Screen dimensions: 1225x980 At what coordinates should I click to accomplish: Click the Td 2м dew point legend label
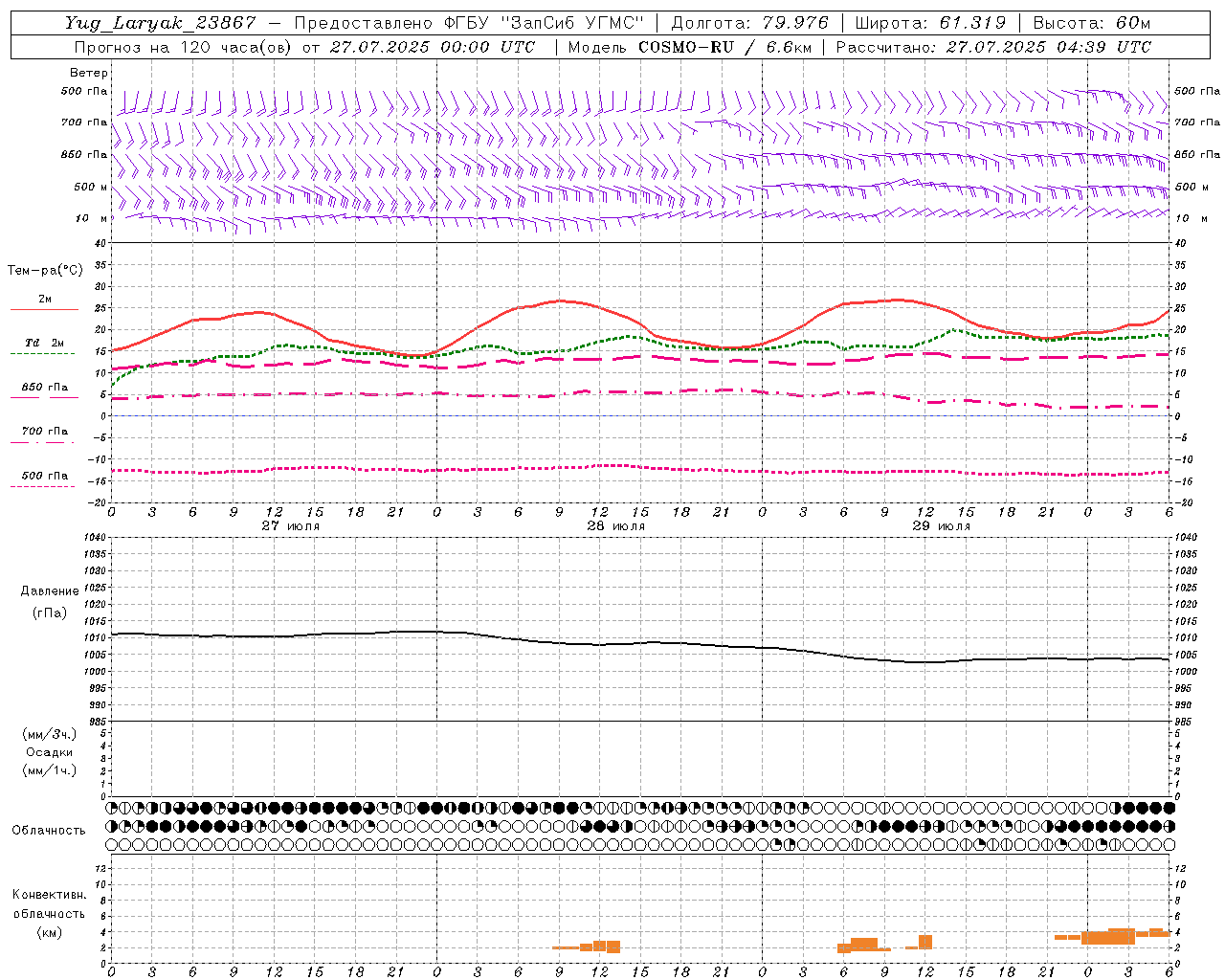pyautogui.click(x=45, y=343)
